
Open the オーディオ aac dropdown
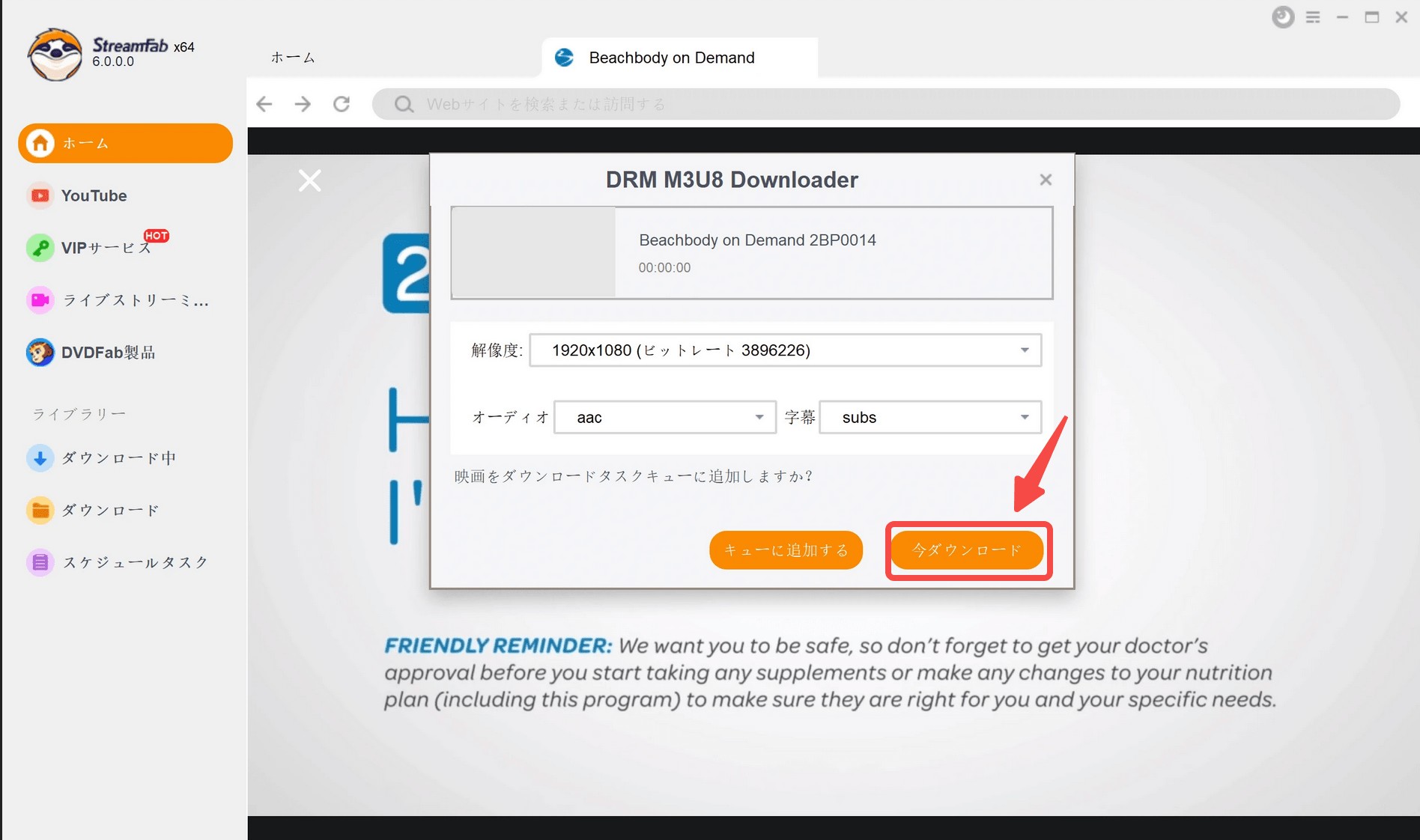(665, 418)
